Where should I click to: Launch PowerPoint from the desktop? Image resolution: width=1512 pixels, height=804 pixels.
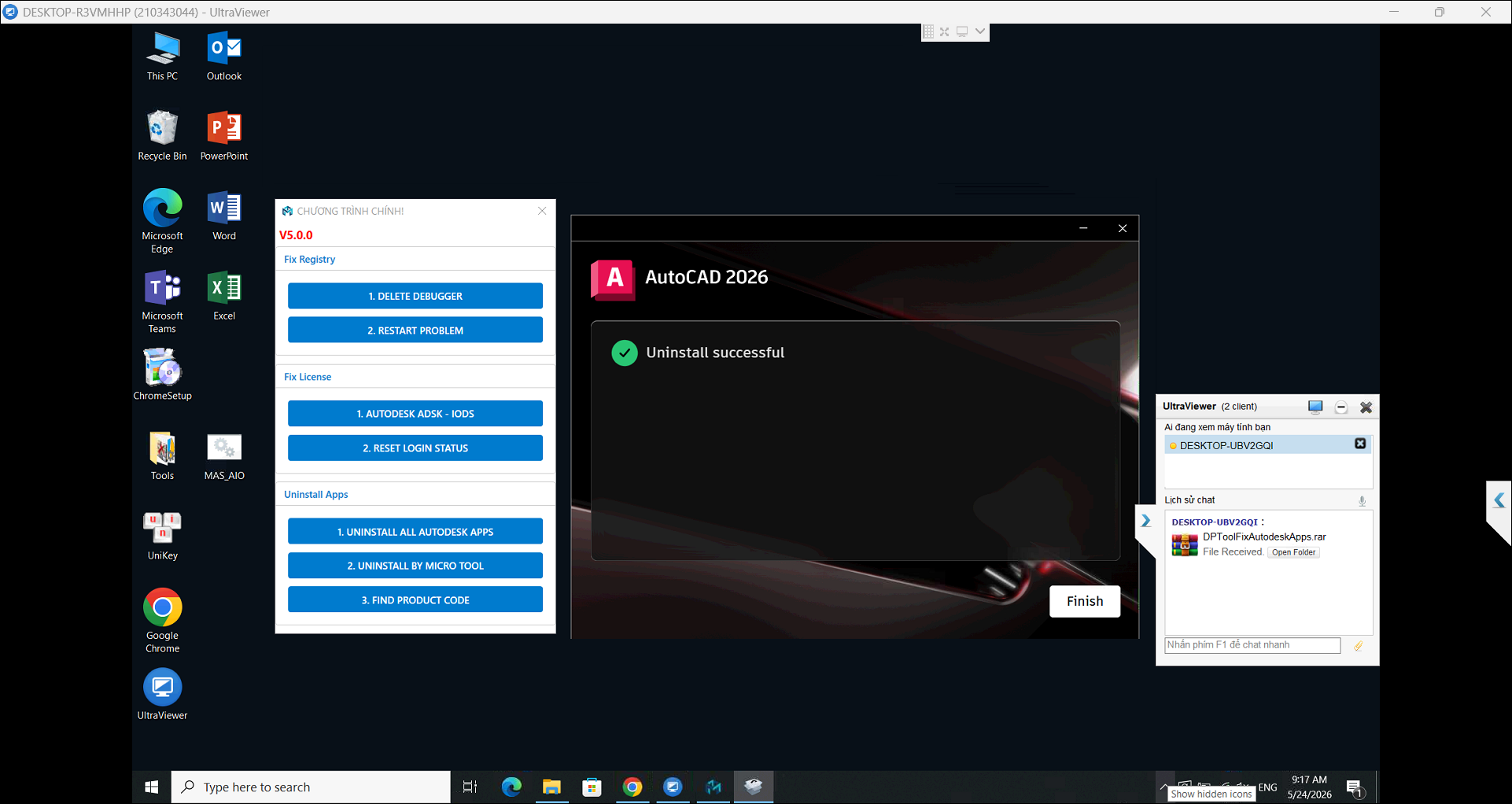point(224,135)
